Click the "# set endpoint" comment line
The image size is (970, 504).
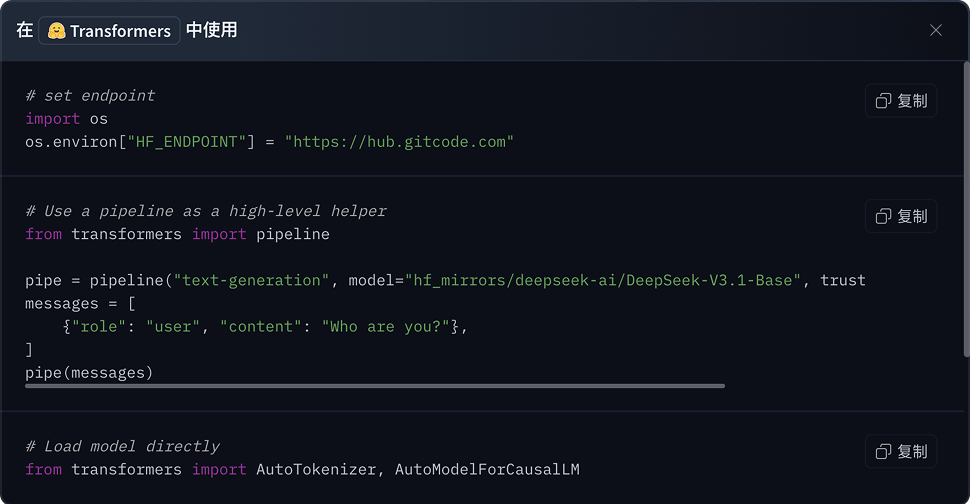[x=90, y=96]
